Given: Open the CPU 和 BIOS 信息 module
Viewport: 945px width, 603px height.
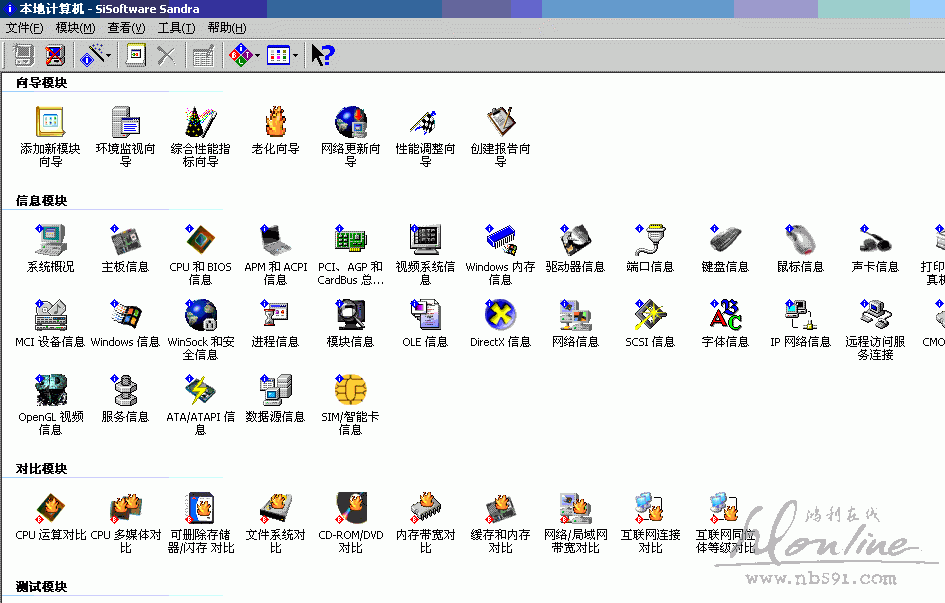Looking at the screenshot, I should coord(200,241).
